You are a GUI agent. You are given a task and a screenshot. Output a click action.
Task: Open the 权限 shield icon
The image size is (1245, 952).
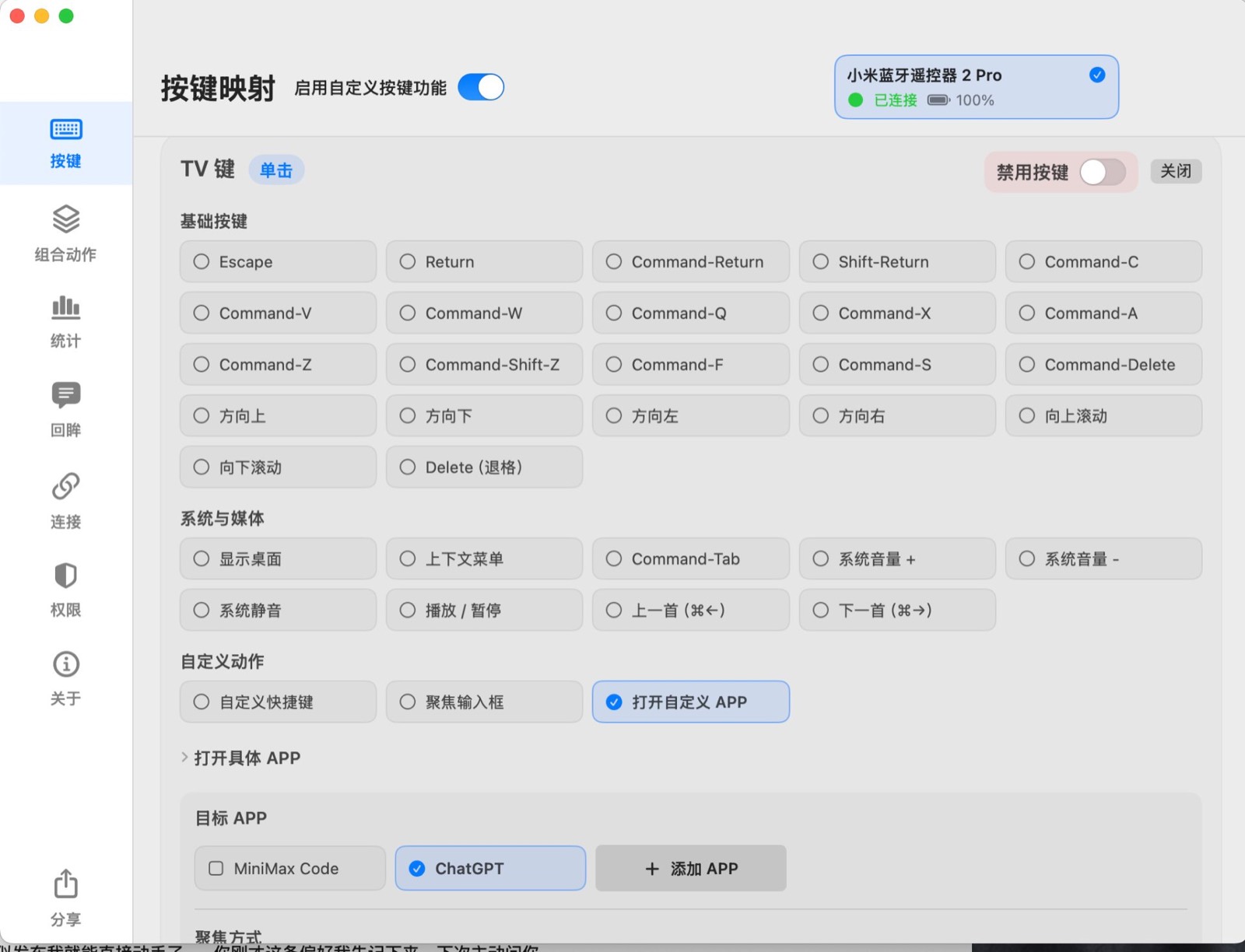click(x=66, y=576)
